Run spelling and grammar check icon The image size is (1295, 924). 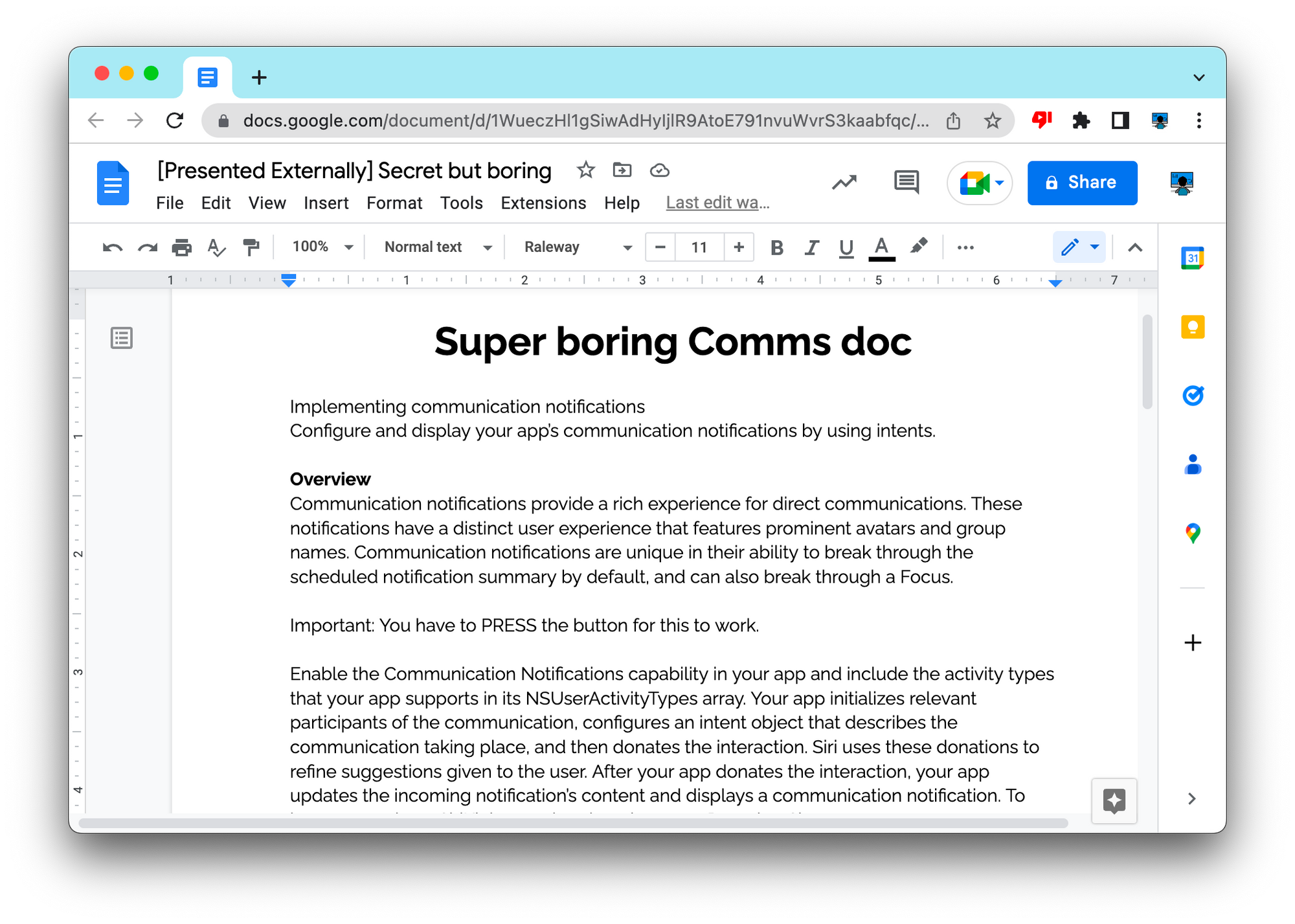(216, 247)
